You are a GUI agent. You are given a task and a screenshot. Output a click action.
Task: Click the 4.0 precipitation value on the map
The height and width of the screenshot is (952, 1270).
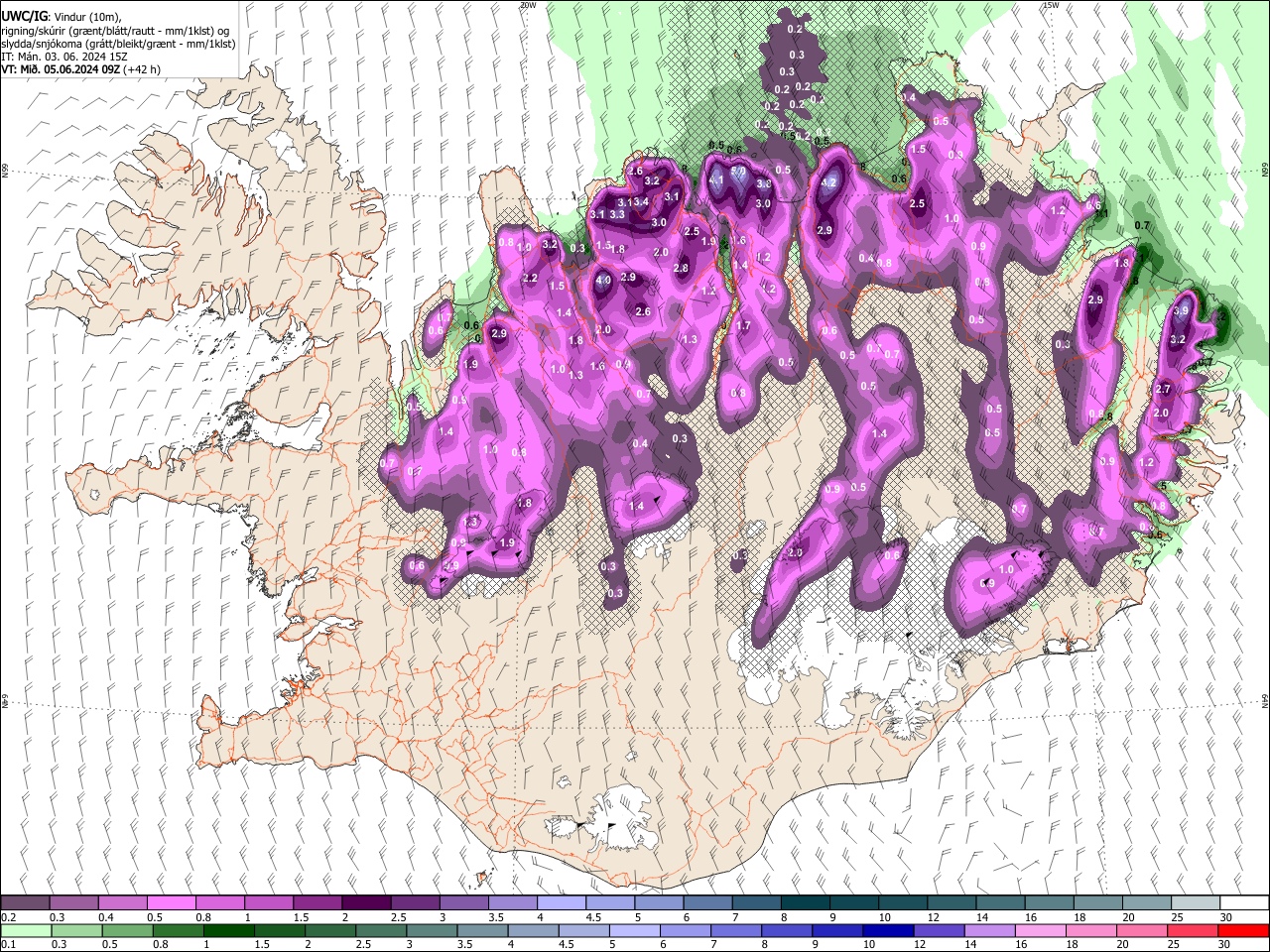point(603,281)
